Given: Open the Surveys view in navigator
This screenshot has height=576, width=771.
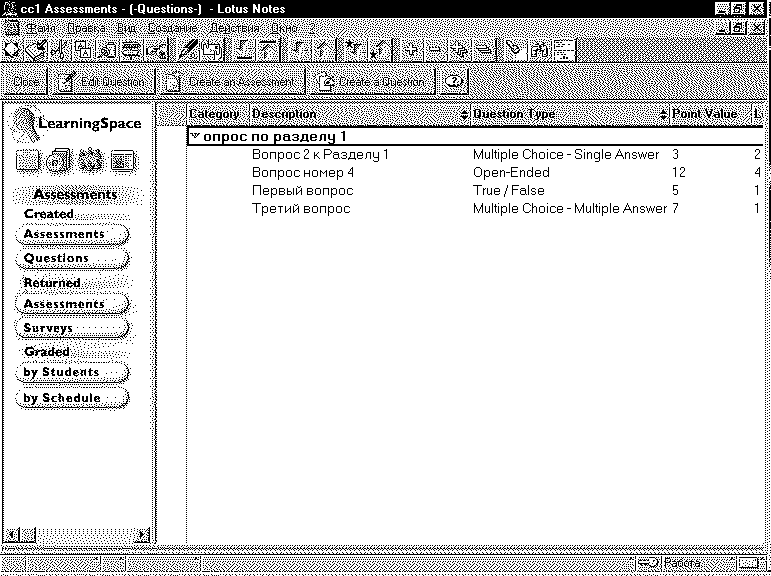Looking at the screenshot, I should (72, 328).
